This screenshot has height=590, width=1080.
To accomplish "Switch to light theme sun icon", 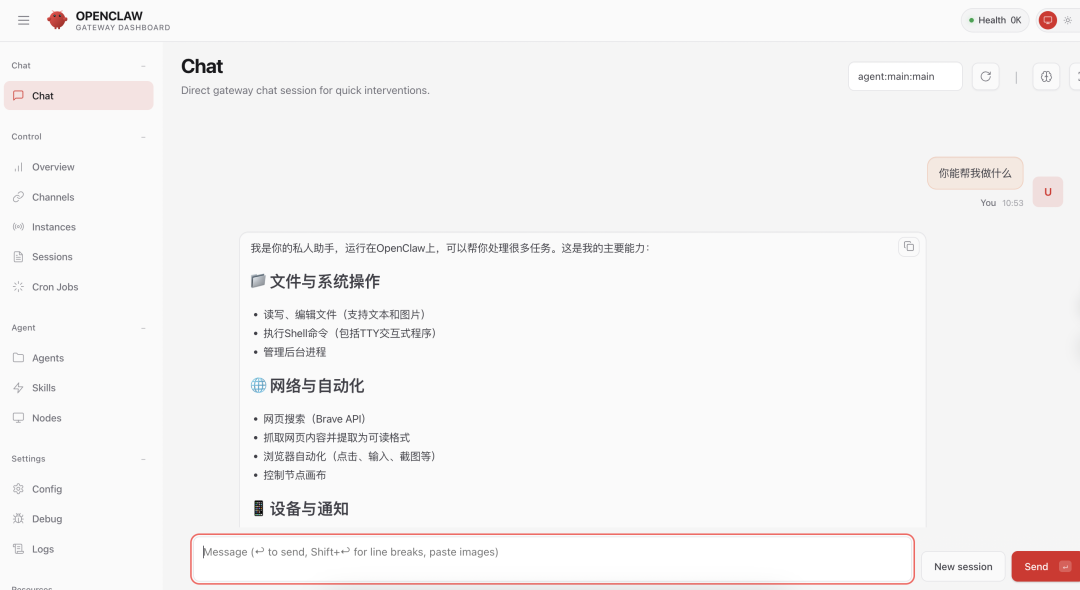I will (1067, 20).
